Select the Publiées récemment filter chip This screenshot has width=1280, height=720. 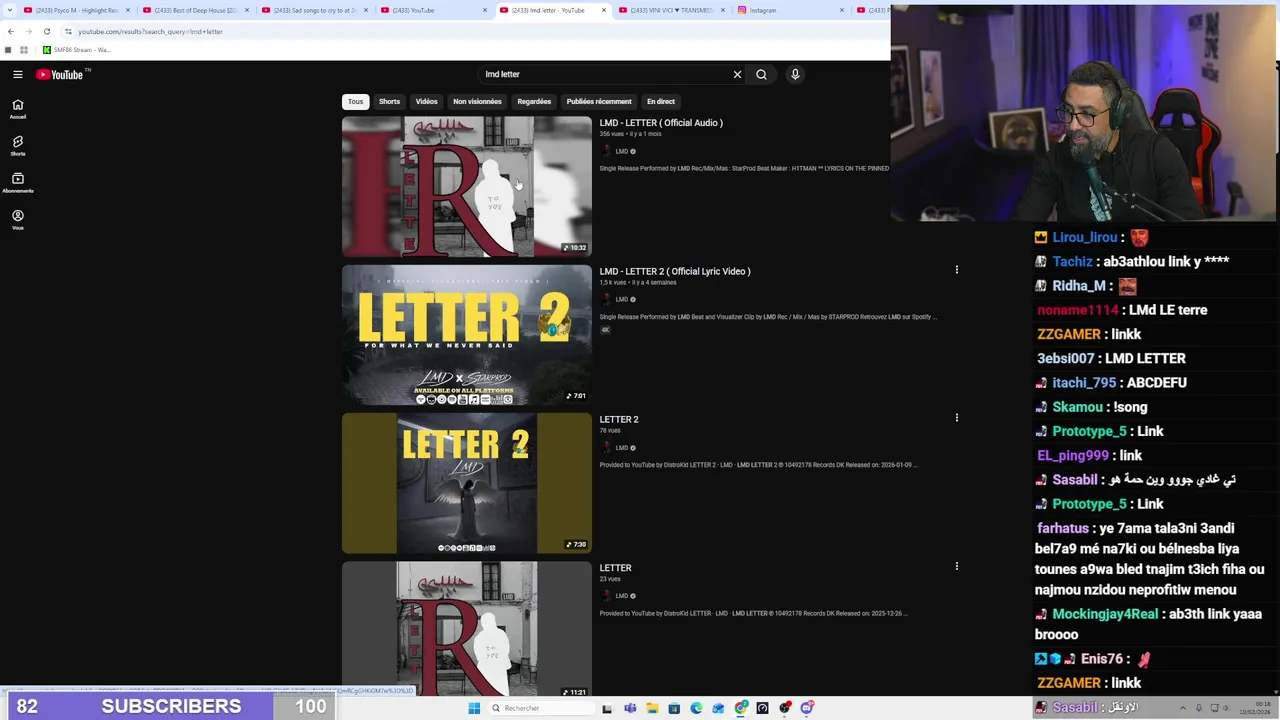coord(599,101)
